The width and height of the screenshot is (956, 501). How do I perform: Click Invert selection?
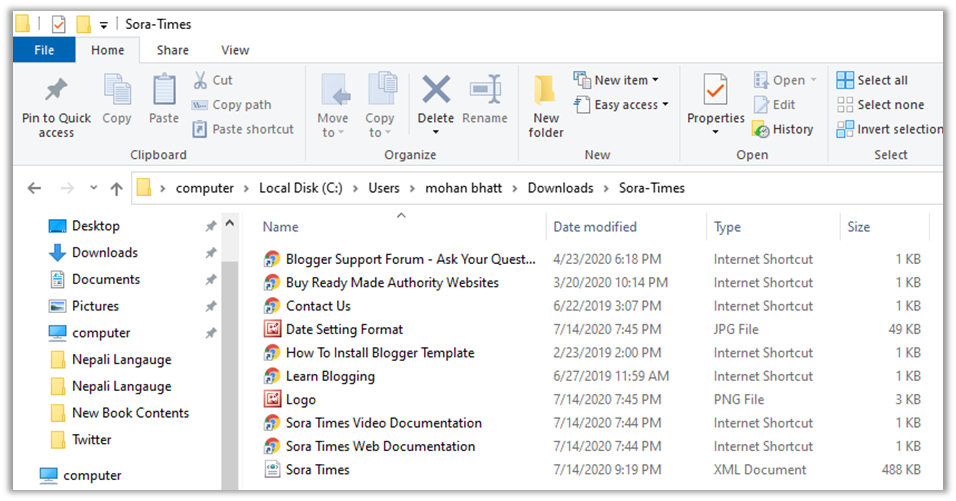(x=890, y=129)
